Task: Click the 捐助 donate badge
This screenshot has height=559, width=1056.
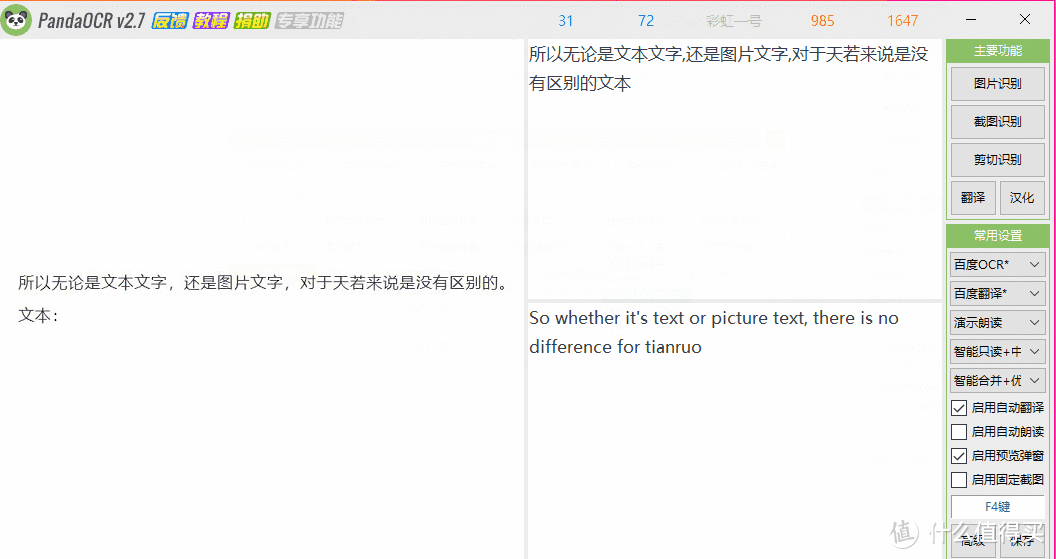Action: pos(252,21)
